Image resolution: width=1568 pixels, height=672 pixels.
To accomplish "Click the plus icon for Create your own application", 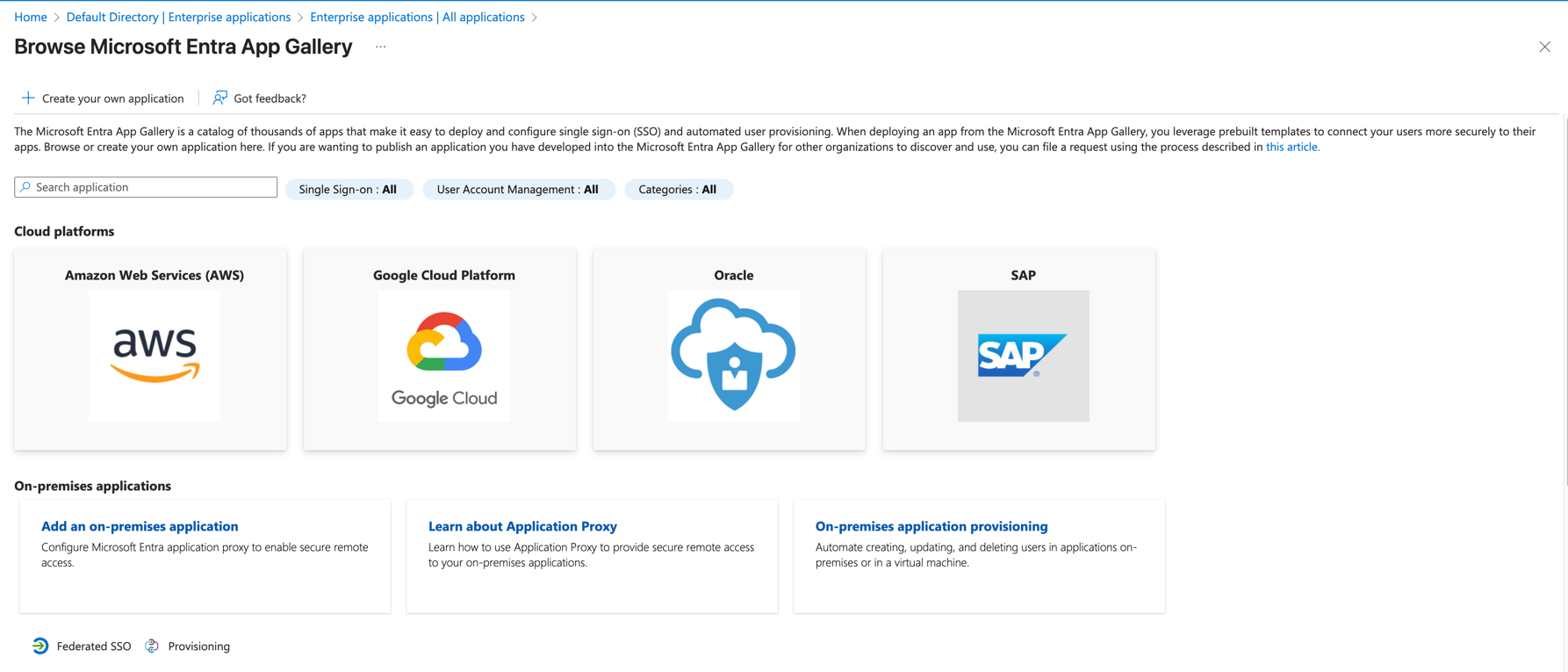I will point(28,98).
